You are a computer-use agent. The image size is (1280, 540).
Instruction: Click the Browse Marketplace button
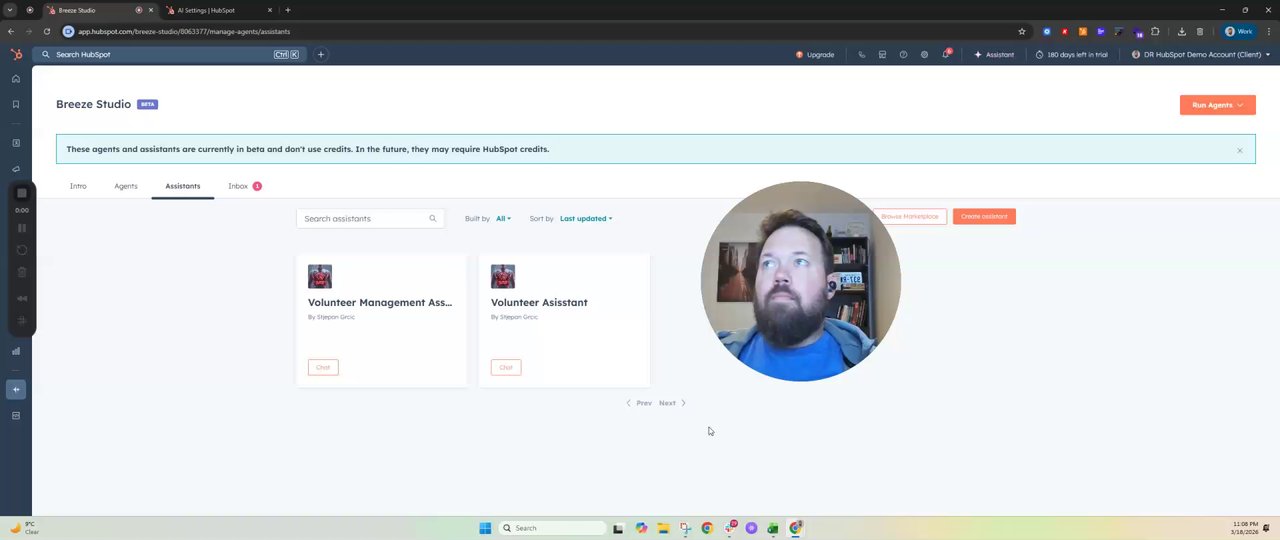[x=910, y=216]
